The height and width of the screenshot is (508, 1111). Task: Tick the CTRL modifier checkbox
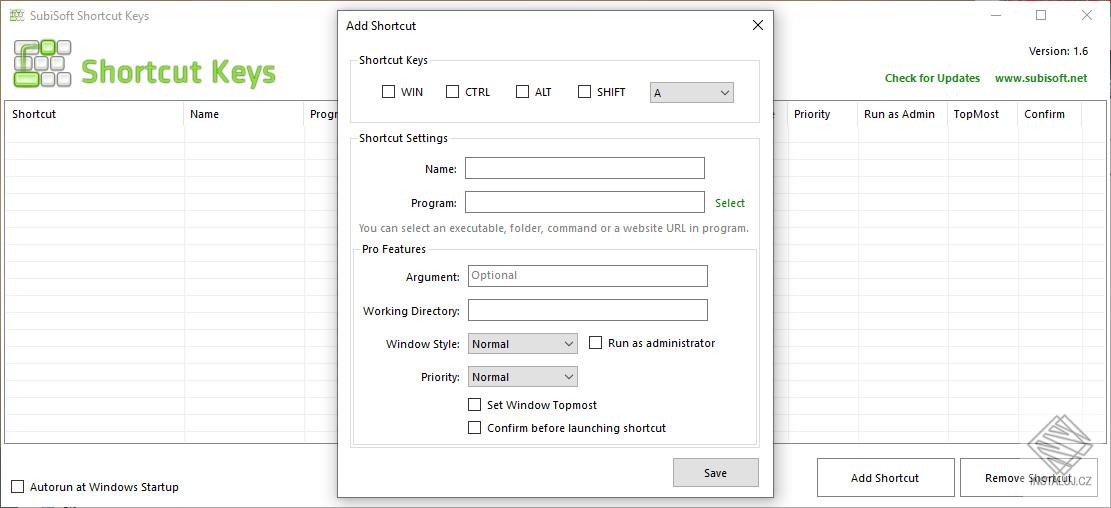tap(452, 91)
